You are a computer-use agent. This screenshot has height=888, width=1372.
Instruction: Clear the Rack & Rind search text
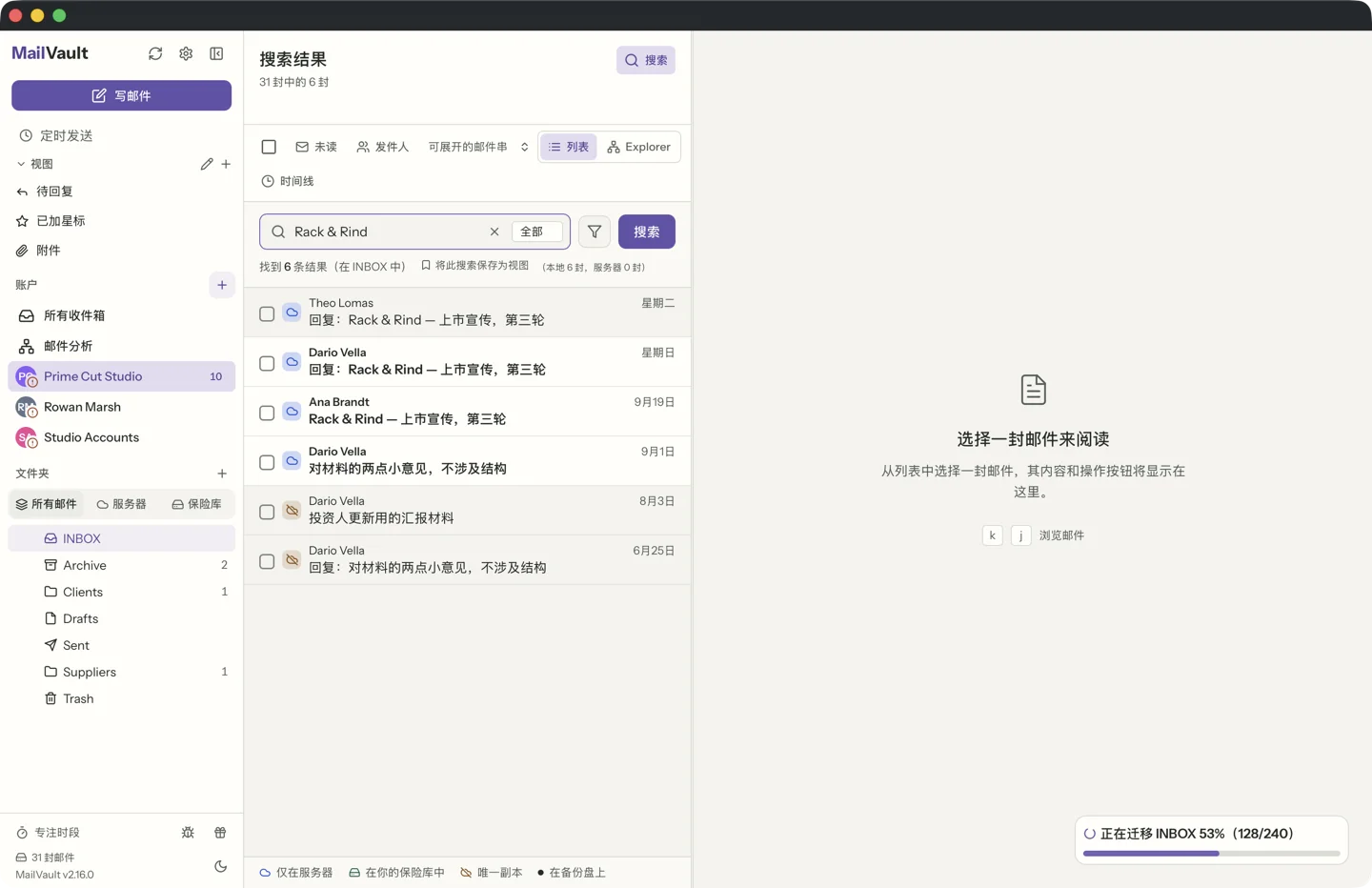pyautogui.click(x=494, y=232)
